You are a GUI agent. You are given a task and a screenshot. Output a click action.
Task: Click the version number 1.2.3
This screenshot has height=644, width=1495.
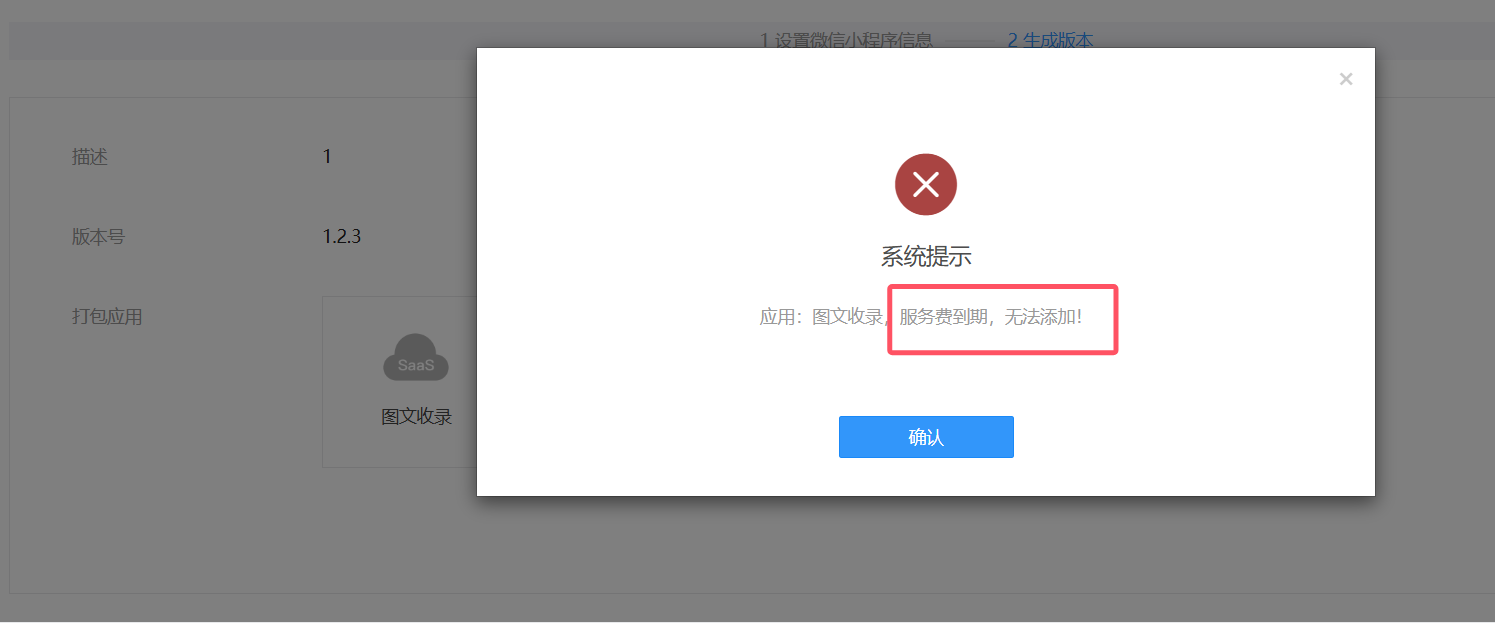pyautogui.click(x=341, y=237)
